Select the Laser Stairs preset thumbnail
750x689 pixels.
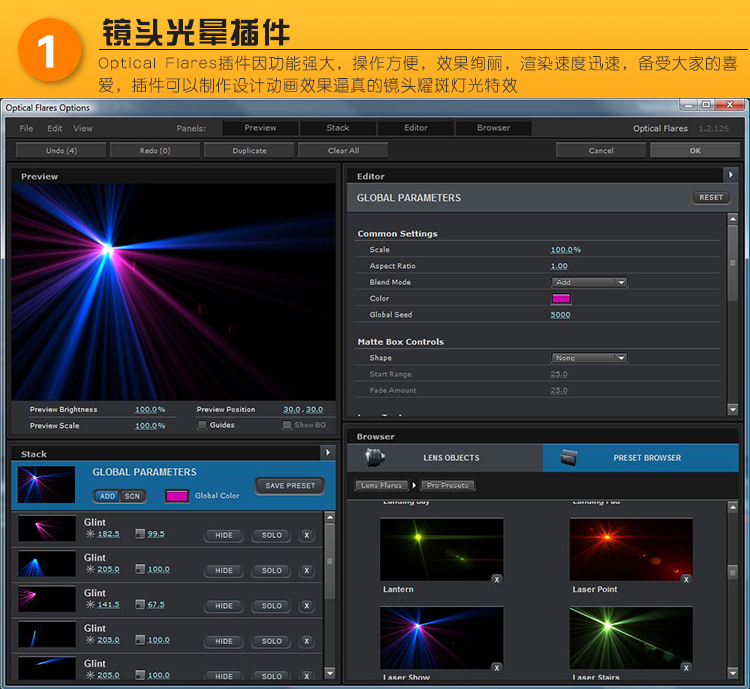pyautogui.click(x=631, y=638)
